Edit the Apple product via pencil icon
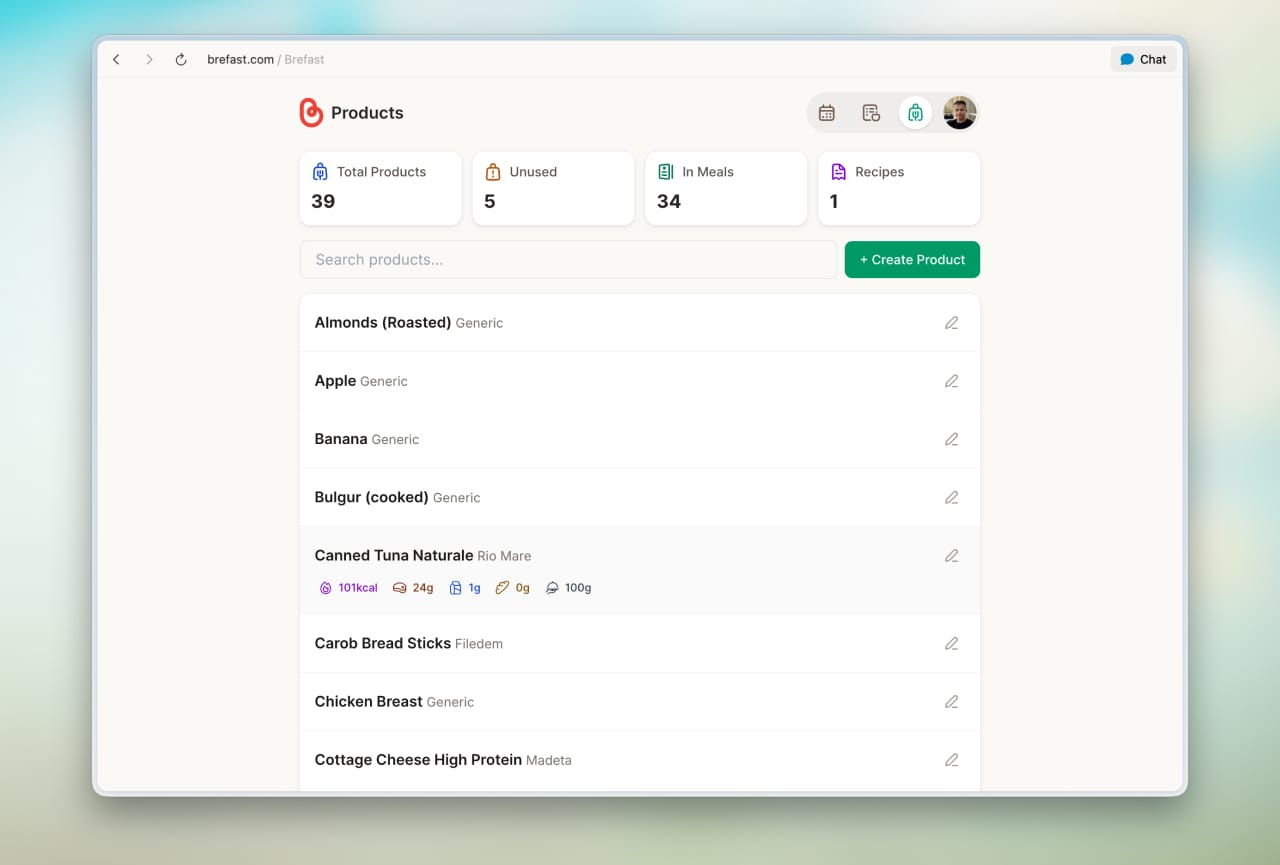Screen dimensions: 1280x865 coord(951,381)
